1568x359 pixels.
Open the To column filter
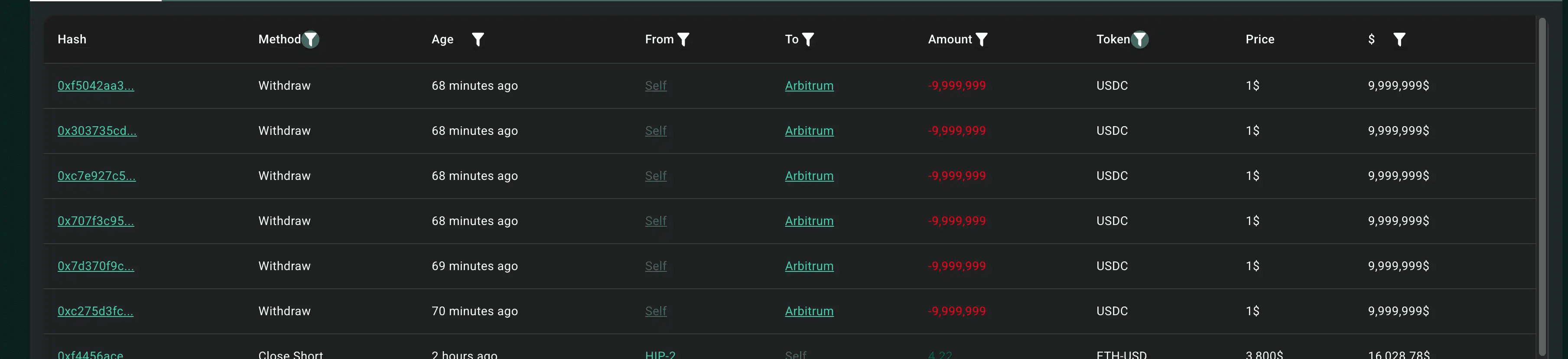pos(808,39)
